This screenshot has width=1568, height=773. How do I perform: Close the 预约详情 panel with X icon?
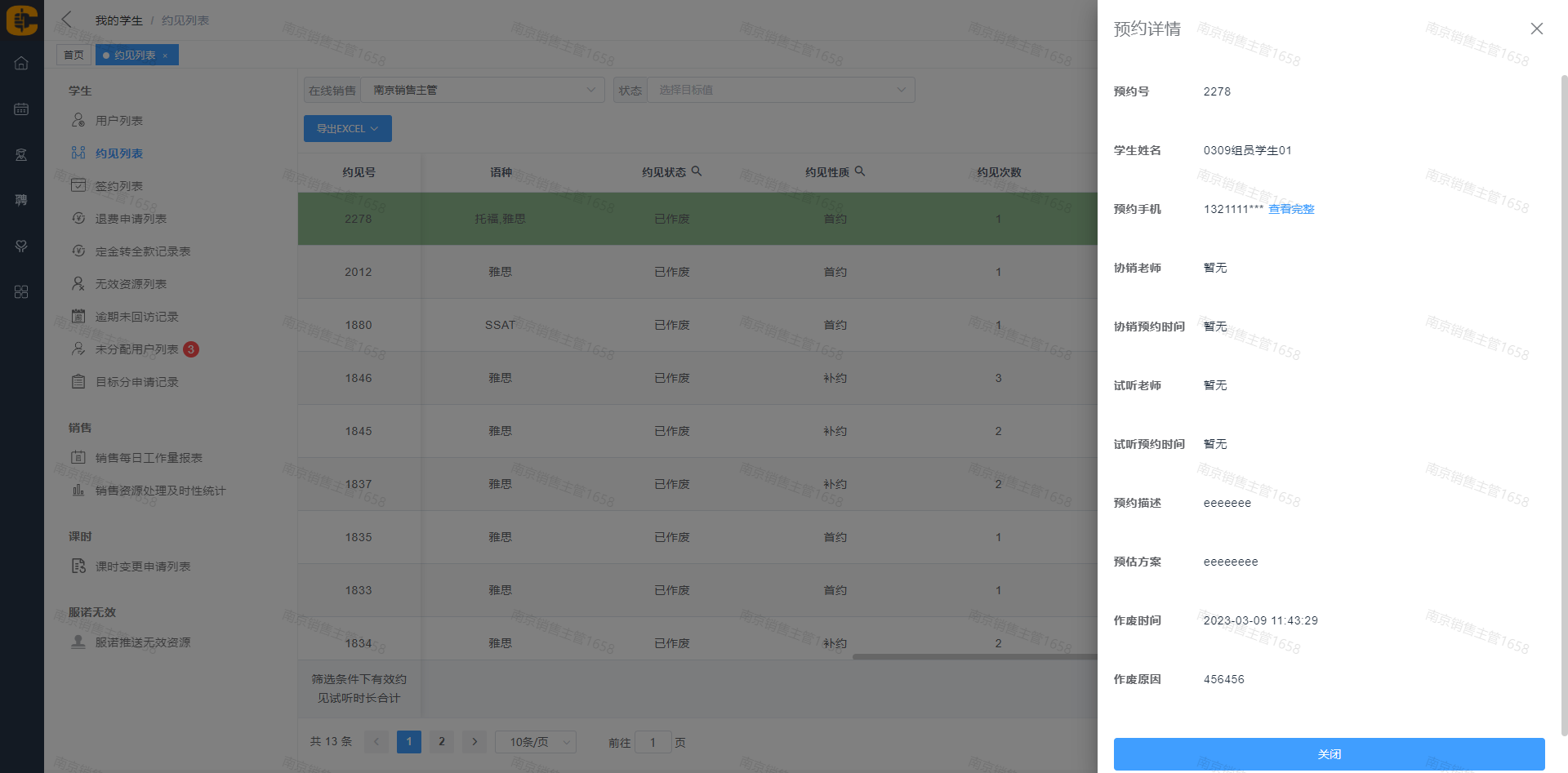[x=1536, y=29]
